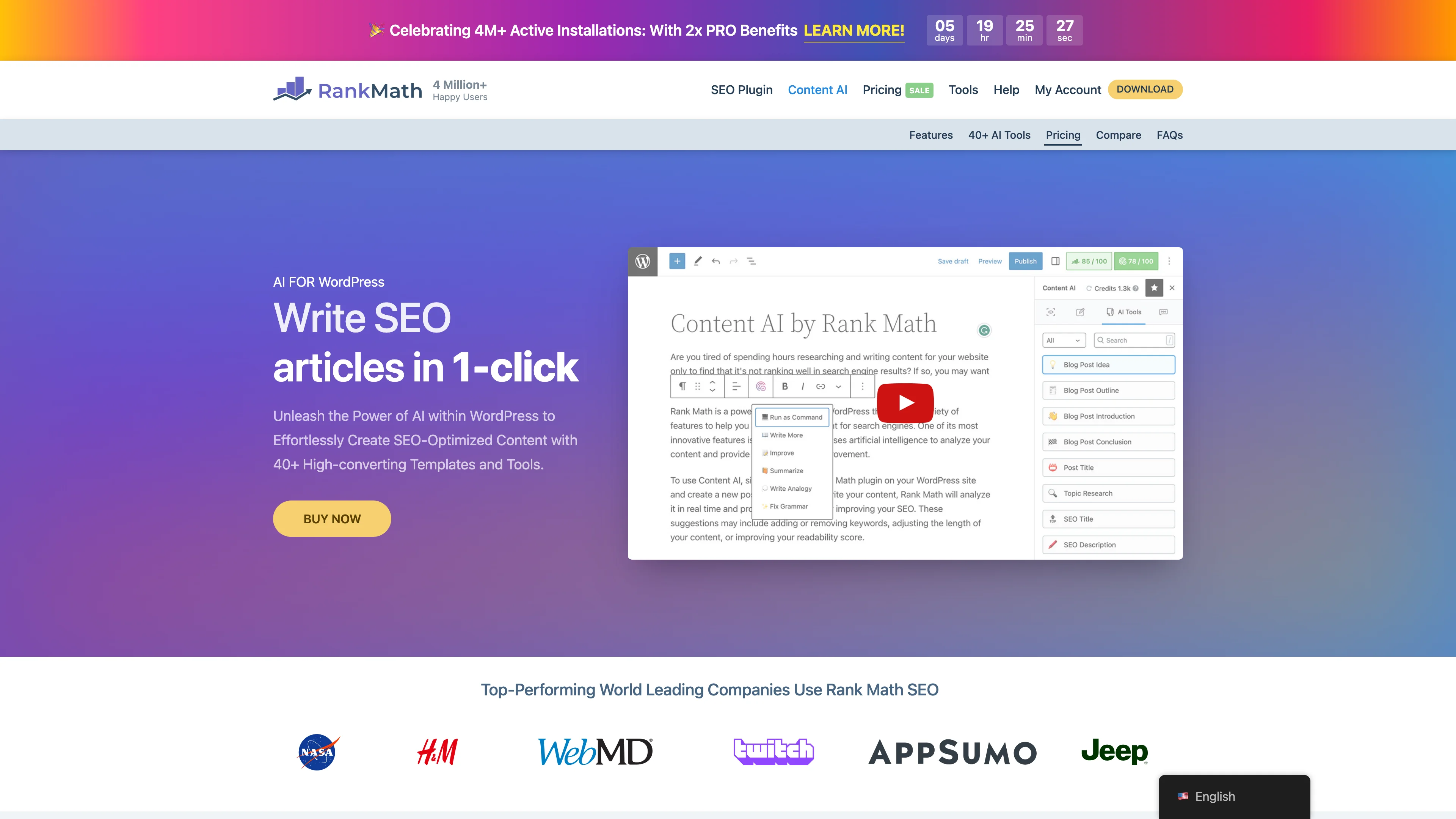This screenshot has width=1456, height=819.
Task: Click the 78 / 100 Content AI score
Action: [1136, 261]
